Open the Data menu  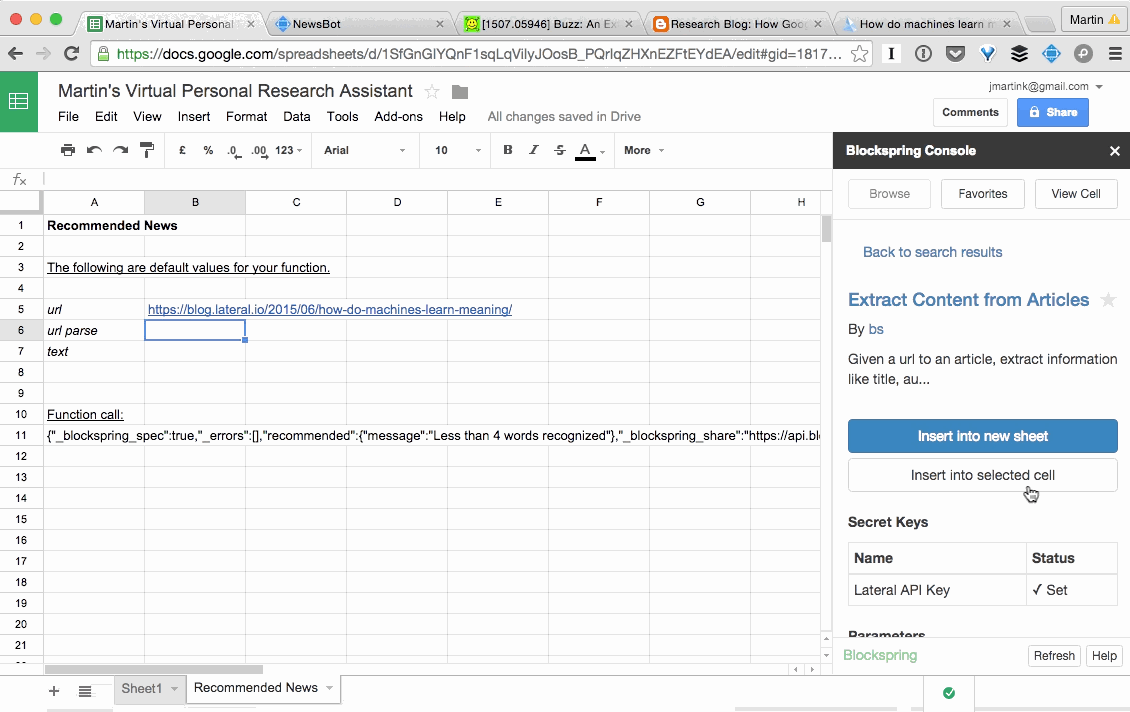(x=296, y=117)
